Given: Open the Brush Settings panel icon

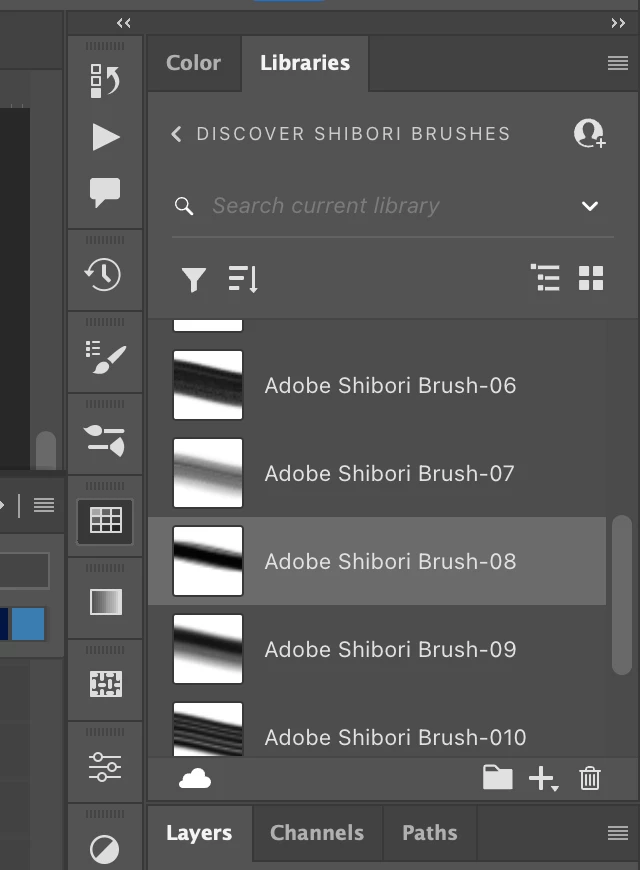Looking at the screenshot, I should (105, 357).
